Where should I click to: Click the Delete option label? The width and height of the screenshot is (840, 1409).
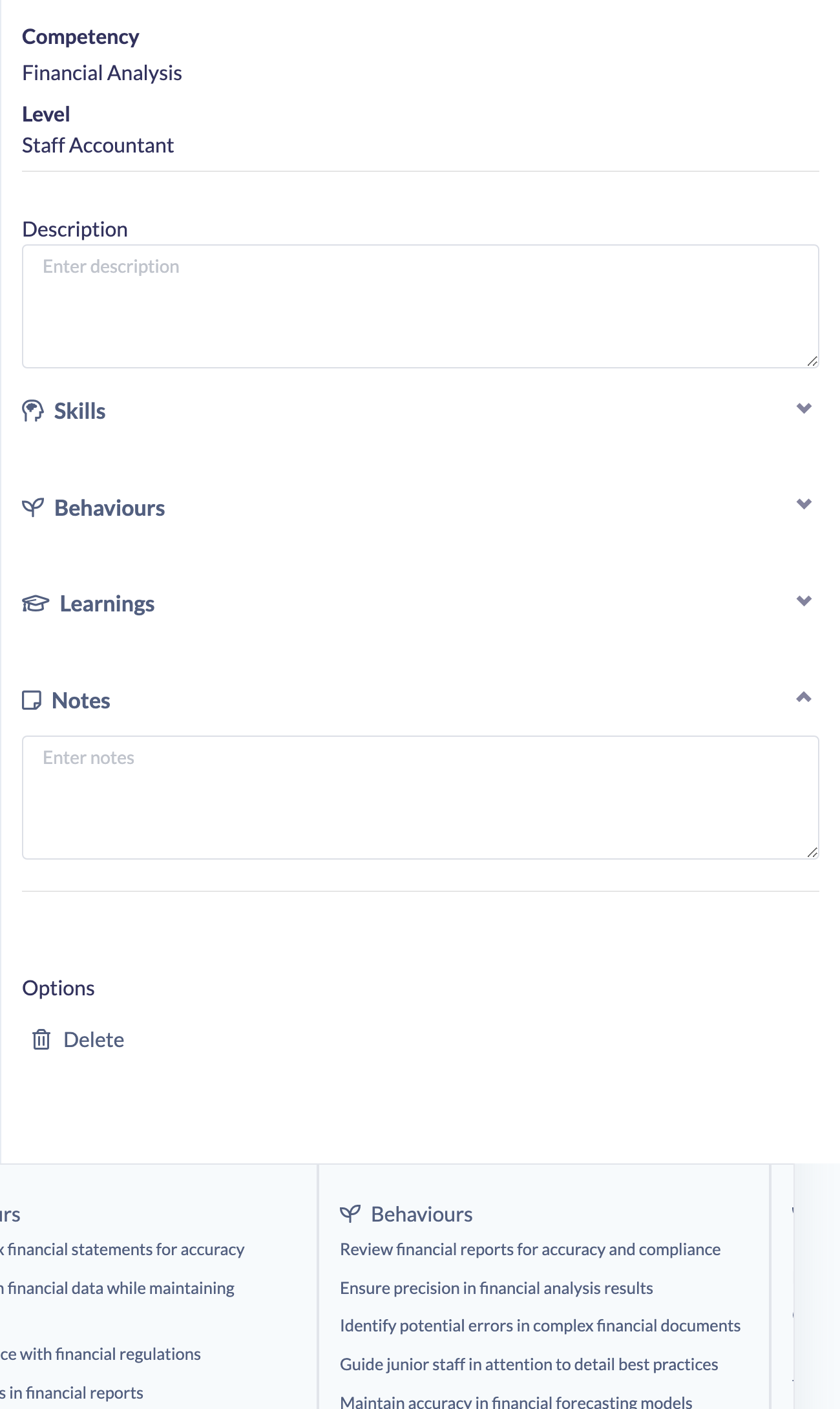point(94,1039)
